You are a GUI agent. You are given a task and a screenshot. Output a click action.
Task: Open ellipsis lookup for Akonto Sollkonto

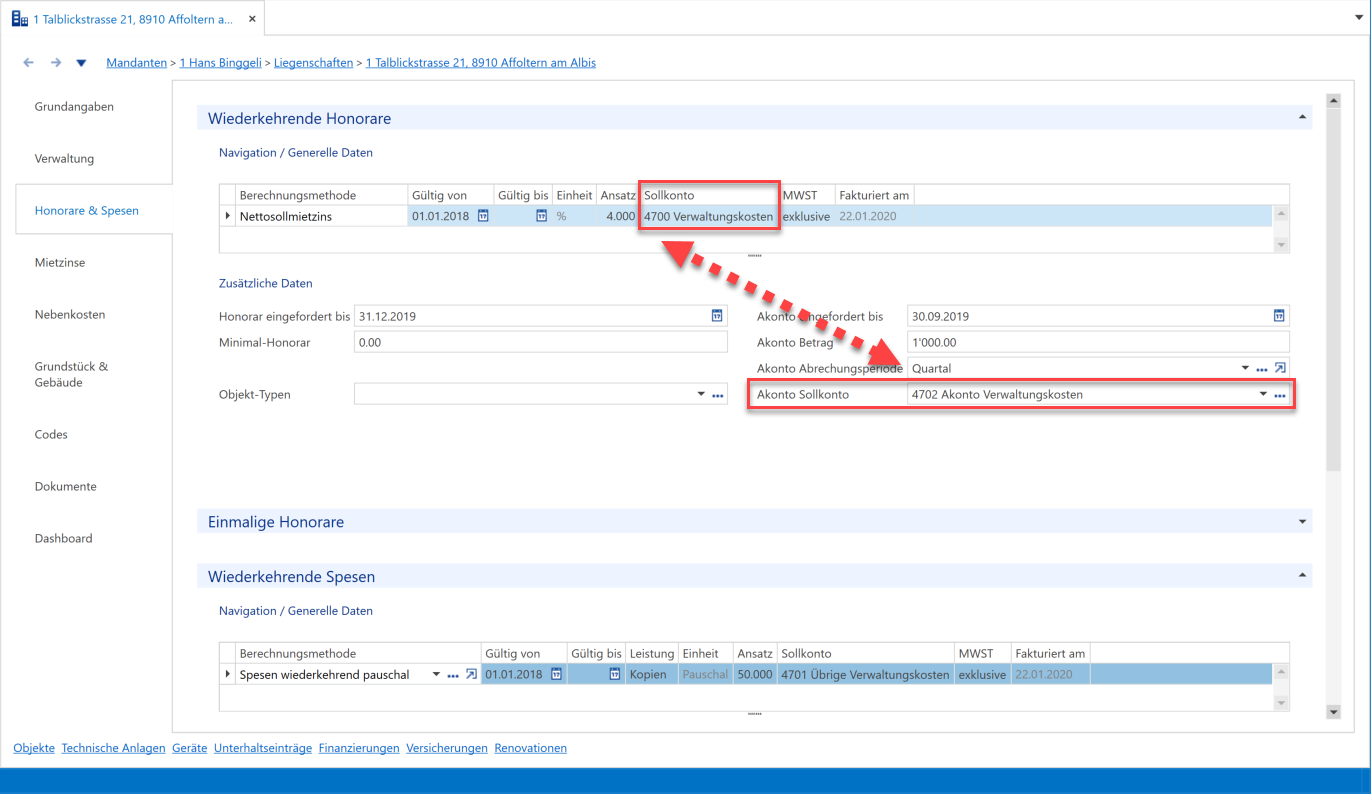pos(1279,395)
